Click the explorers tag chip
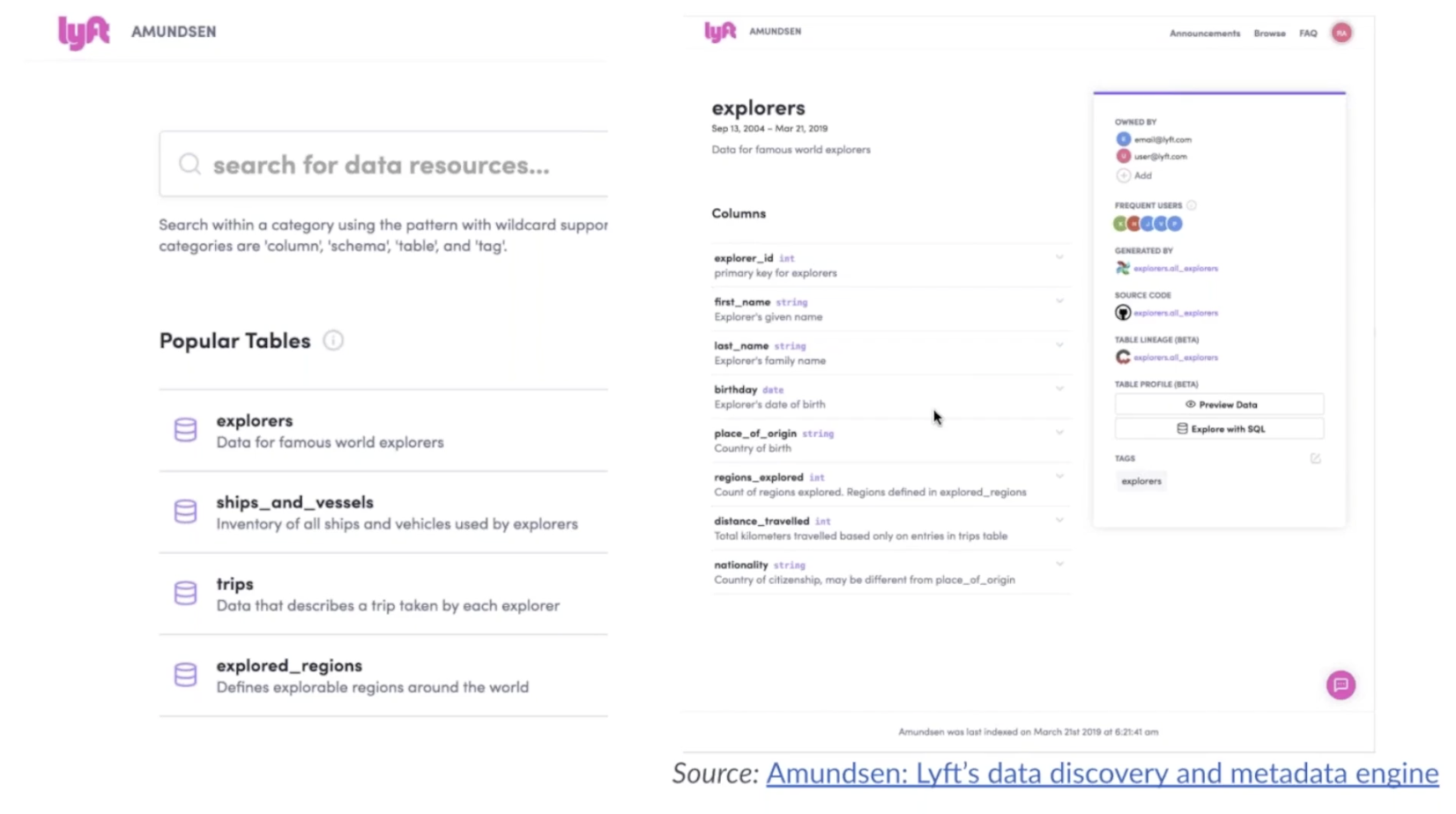Image resolution: width=1456 pixels, height=814 pixels. tap(1141, 481)
